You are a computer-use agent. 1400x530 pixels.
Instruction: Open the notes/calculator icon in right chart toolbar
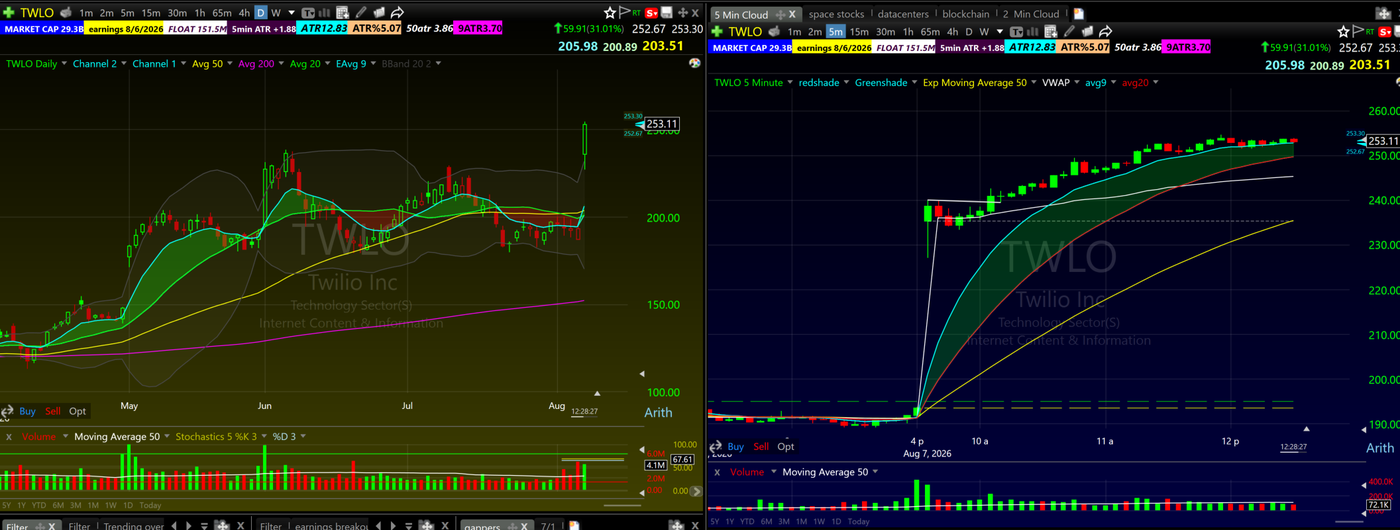[x=1051, y=32]
